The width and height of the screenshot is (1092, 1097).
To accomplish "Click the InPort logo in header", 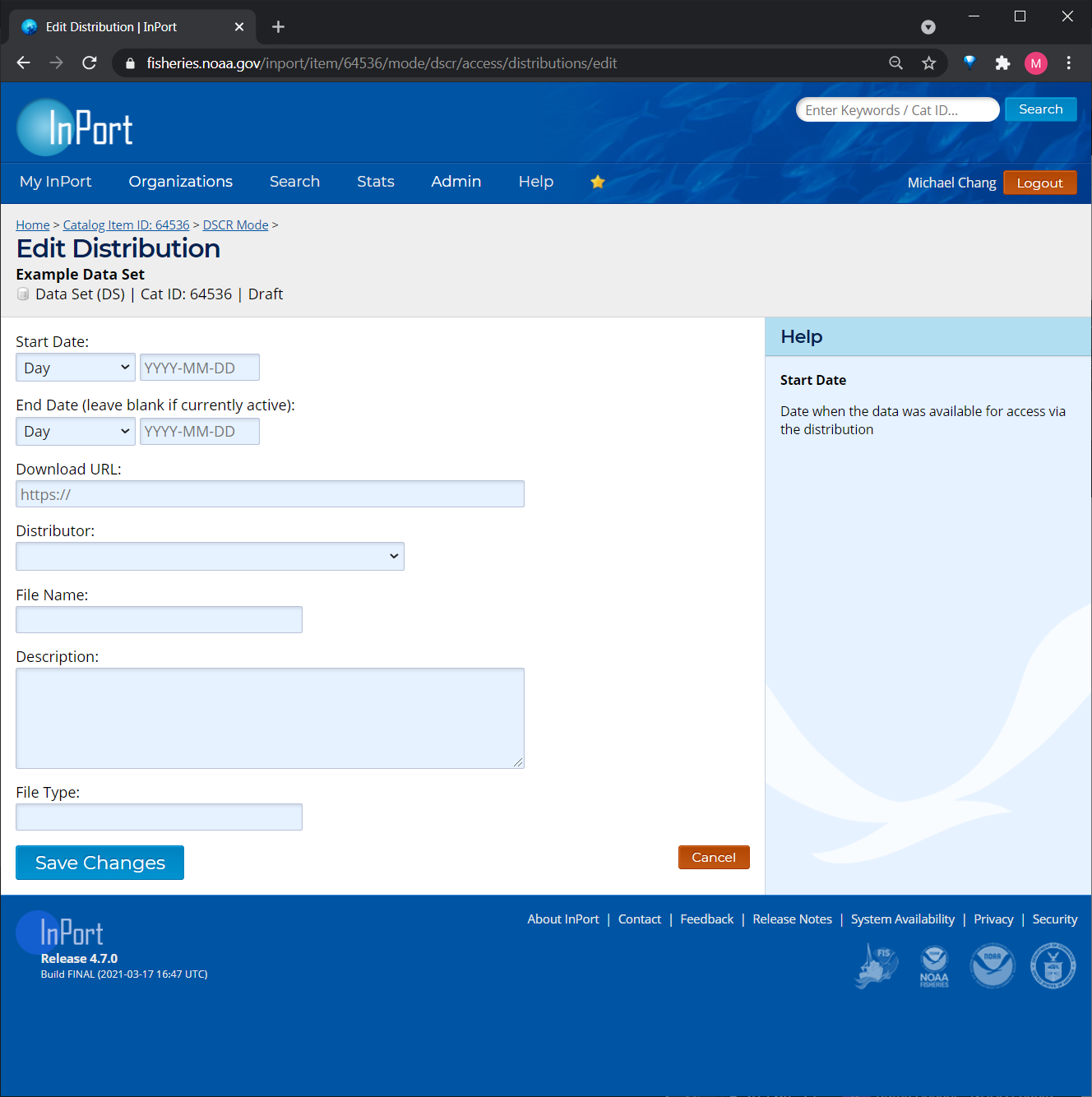I will (x=75, y=127).
